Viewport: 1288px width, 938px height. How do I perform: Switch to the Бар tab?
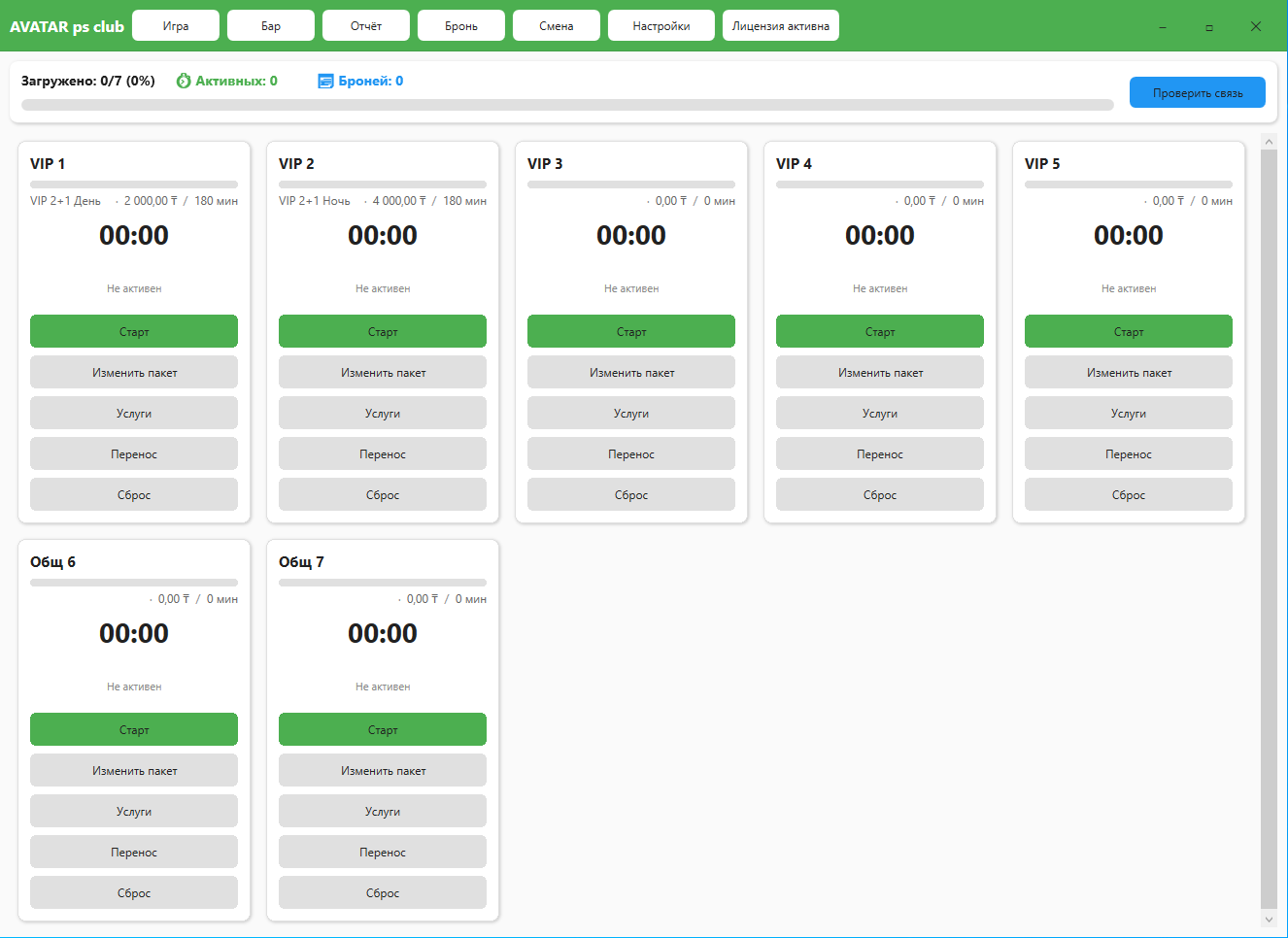[271, 26]
